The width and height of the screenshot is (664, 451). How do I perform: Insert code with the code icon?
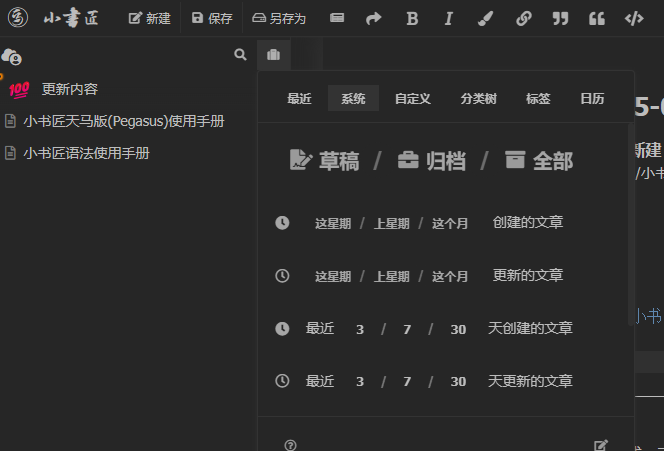point(634,19)
